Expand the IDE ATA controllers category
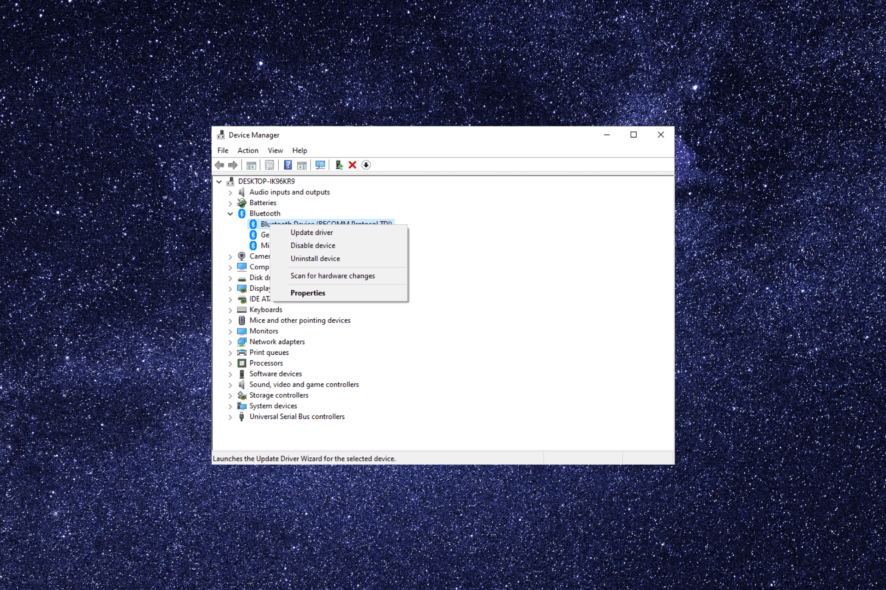Image resolution: width=886 pixels, height=590 pixels. pyautogui.click(x=230, y=300)
